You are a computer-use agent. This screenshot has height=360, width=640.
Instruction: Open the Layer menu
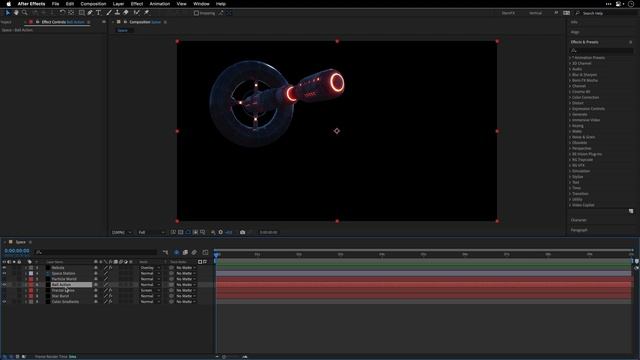[118, 4]
